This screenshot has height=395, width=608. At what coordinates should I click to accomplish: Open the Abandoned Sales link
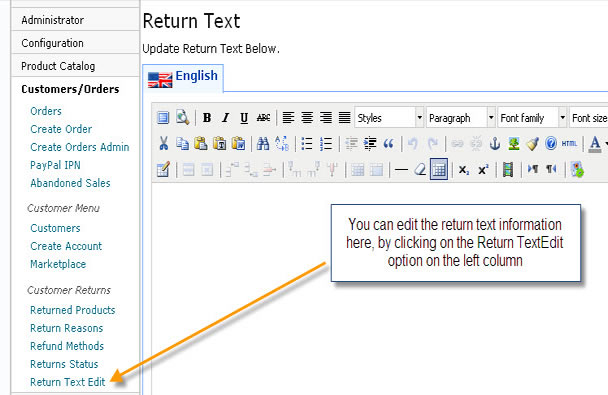pos(70,183)
